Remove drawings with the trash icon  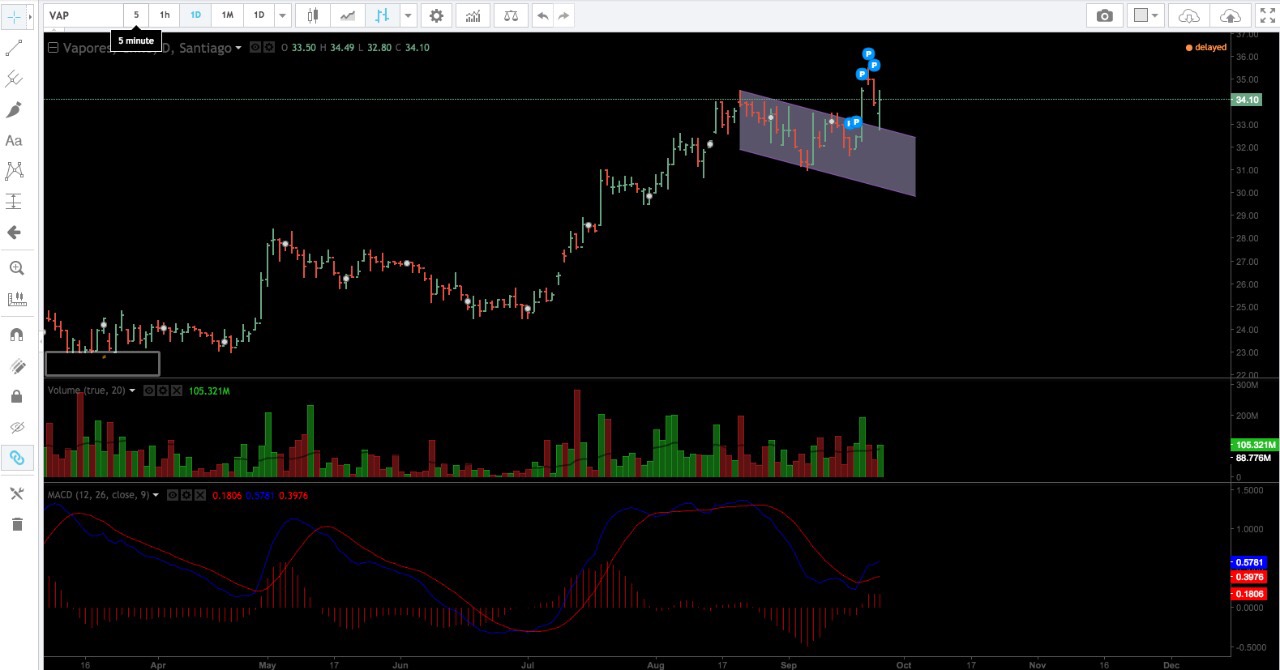[x=16, y=524]
